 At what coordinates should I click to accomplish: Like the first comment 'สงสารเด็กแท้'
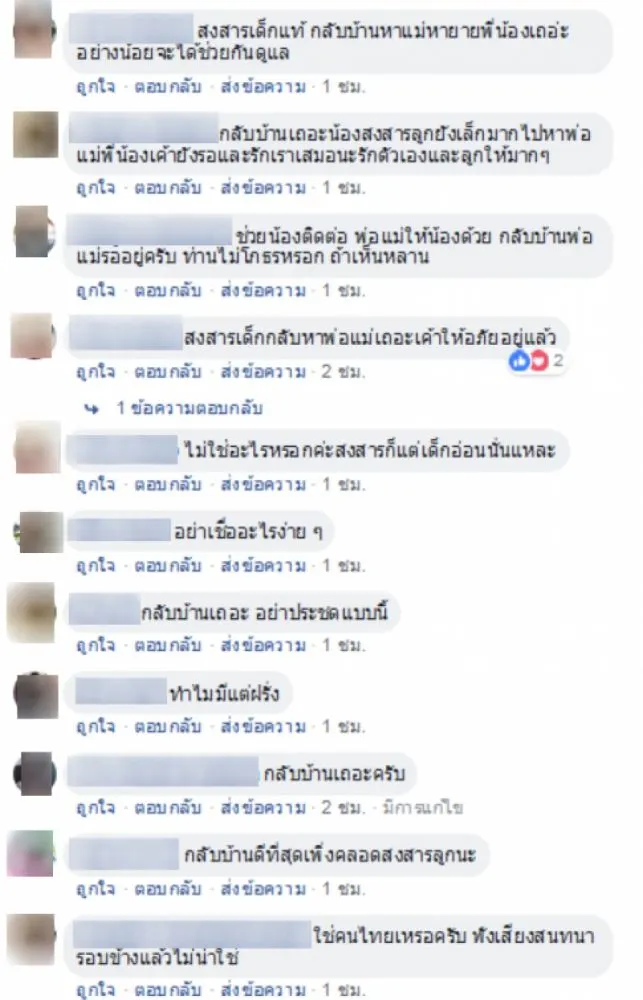pyautogui.click(x=96, y=86)
